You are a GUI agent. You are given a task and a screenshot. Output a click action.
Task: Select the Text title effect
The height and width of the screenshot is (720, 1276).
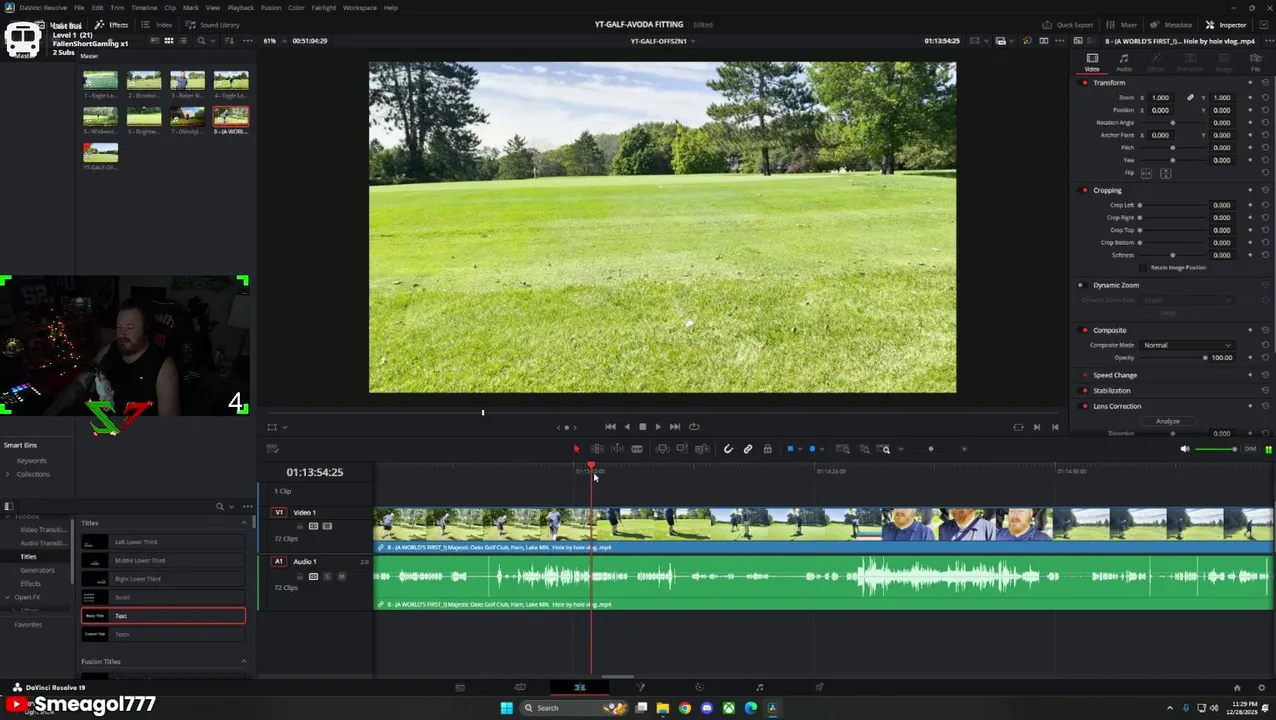[x=163, y=616]
